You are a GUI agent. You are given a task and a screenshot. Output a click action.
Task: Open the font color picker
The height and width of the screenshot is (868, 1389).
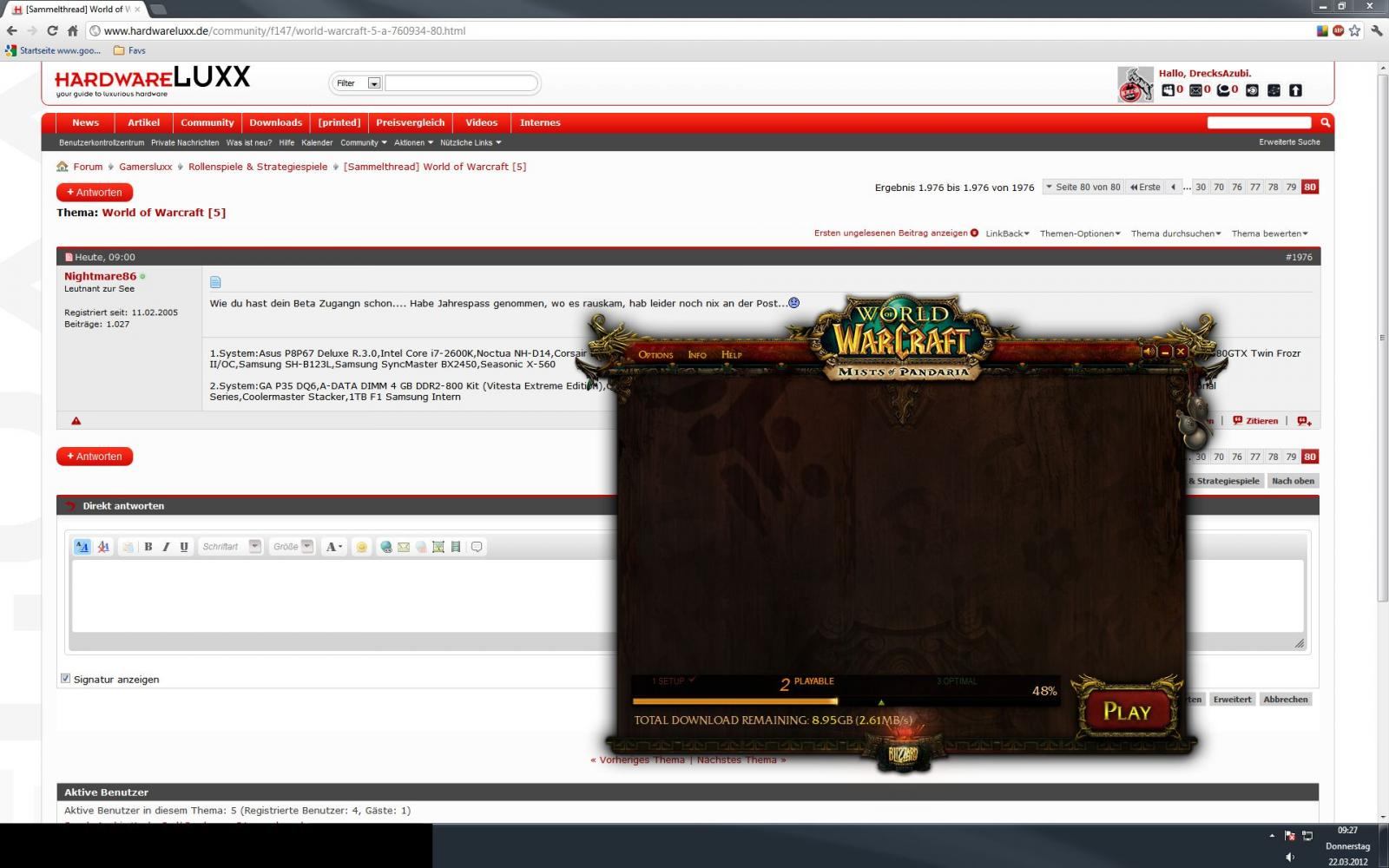click(x=333, y=547)
